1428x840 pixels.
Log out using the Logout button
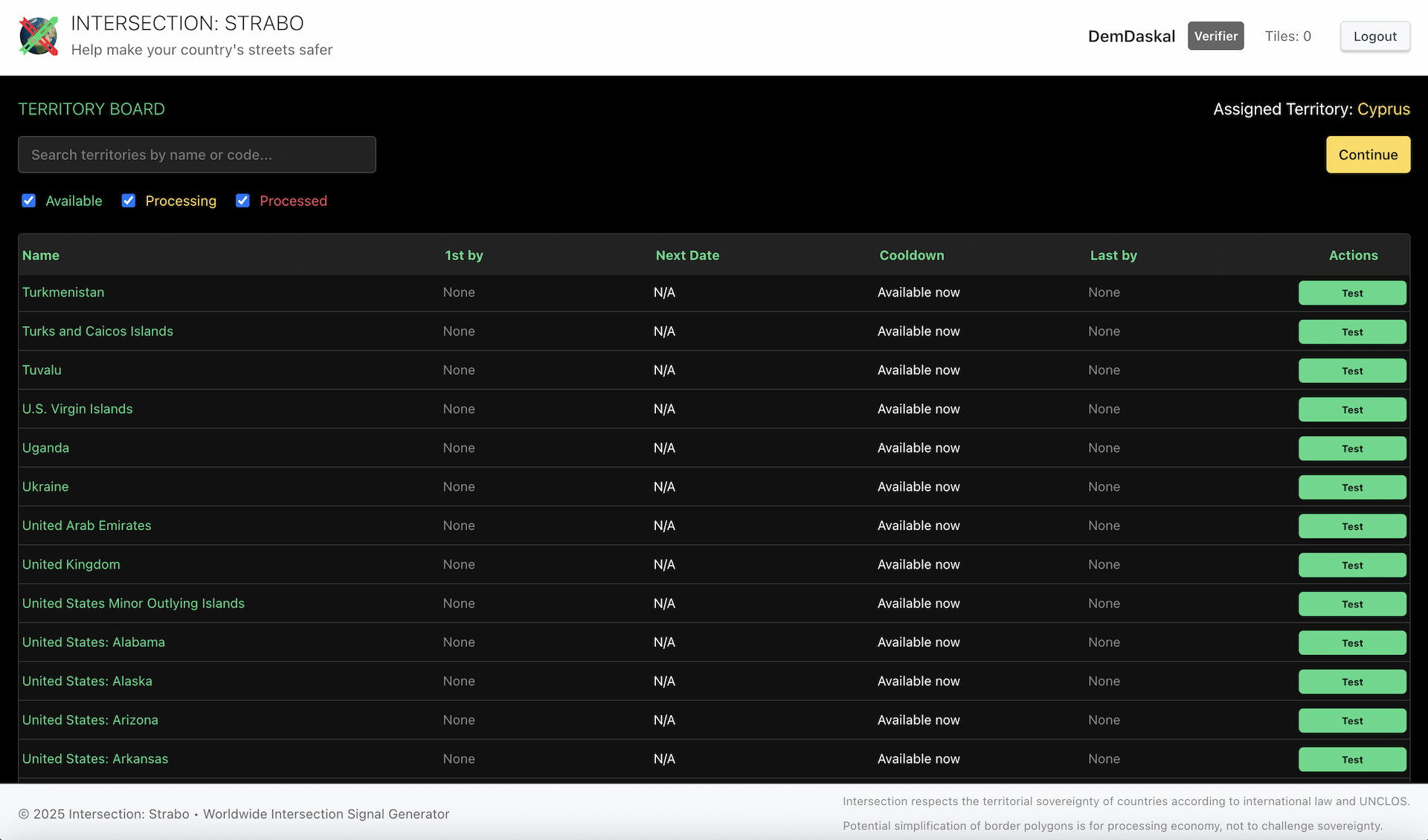pos(1374,36)
